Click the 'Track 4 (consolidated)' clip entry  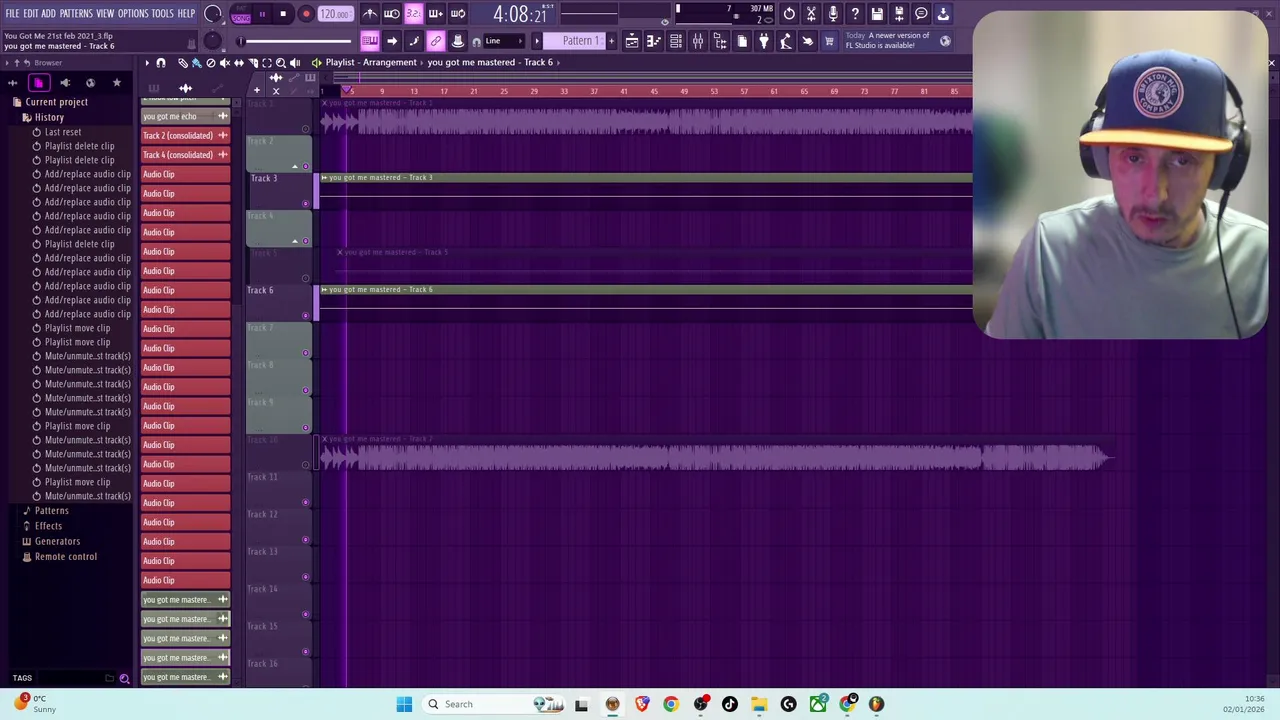(x=185, y=155)
